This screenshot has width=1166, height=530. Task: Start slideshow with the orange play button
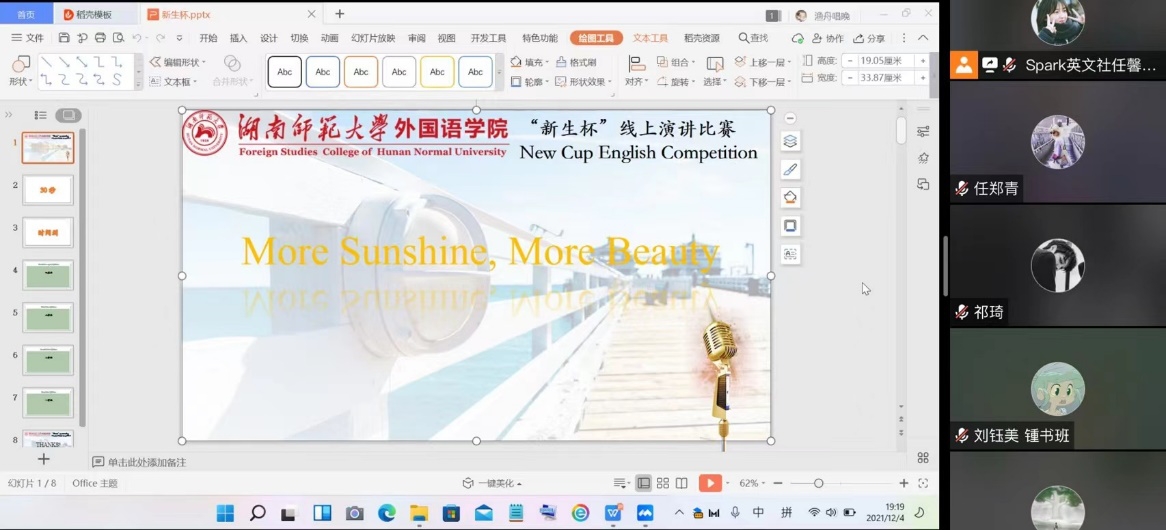[x=710, y=483]
